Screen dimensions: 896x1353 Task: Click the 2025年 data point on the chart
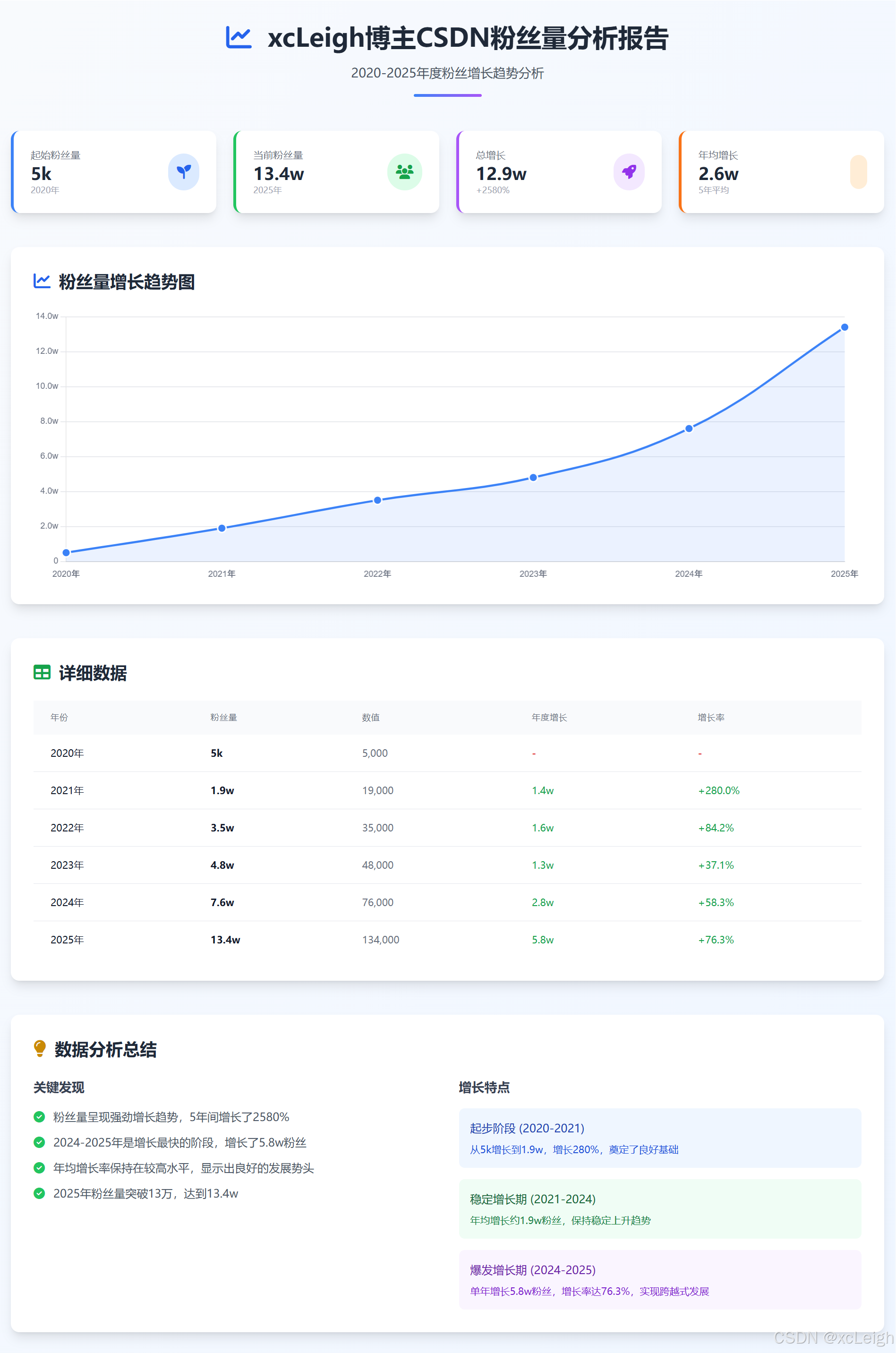click(845, 327)
